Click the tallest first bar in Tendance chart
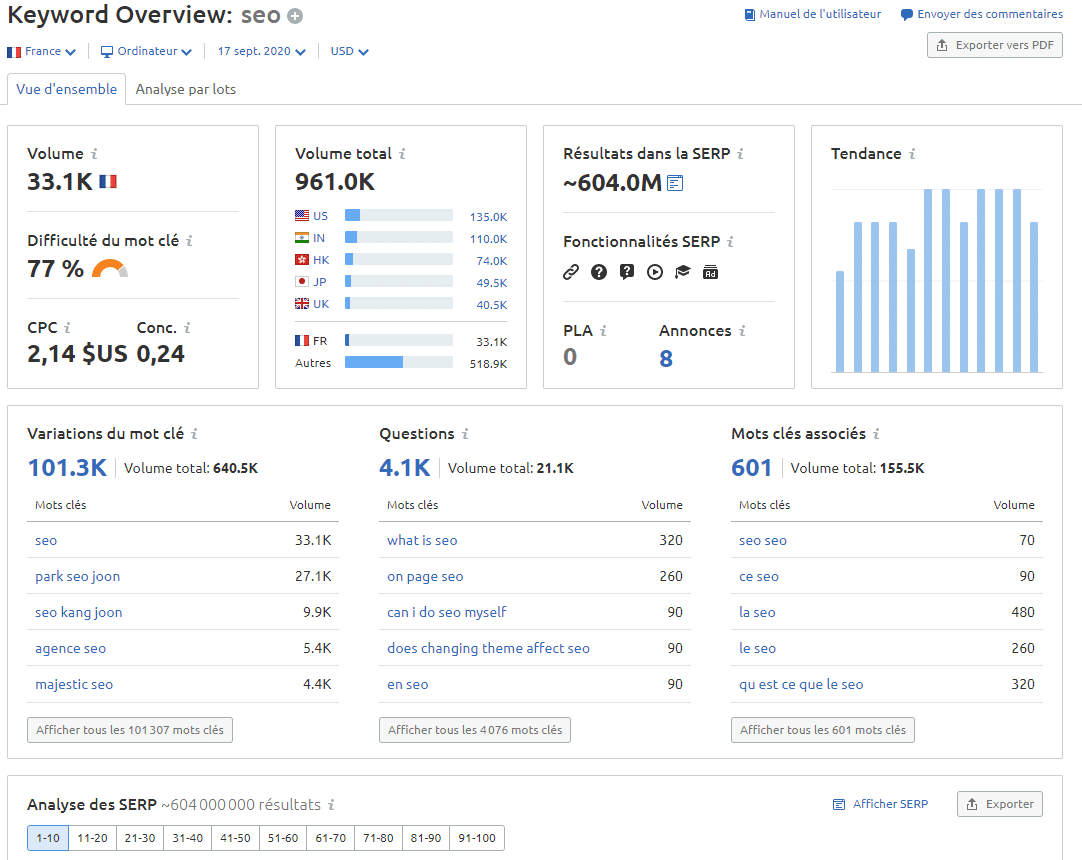Screen dimensions: 1082x860 [928, 281]
